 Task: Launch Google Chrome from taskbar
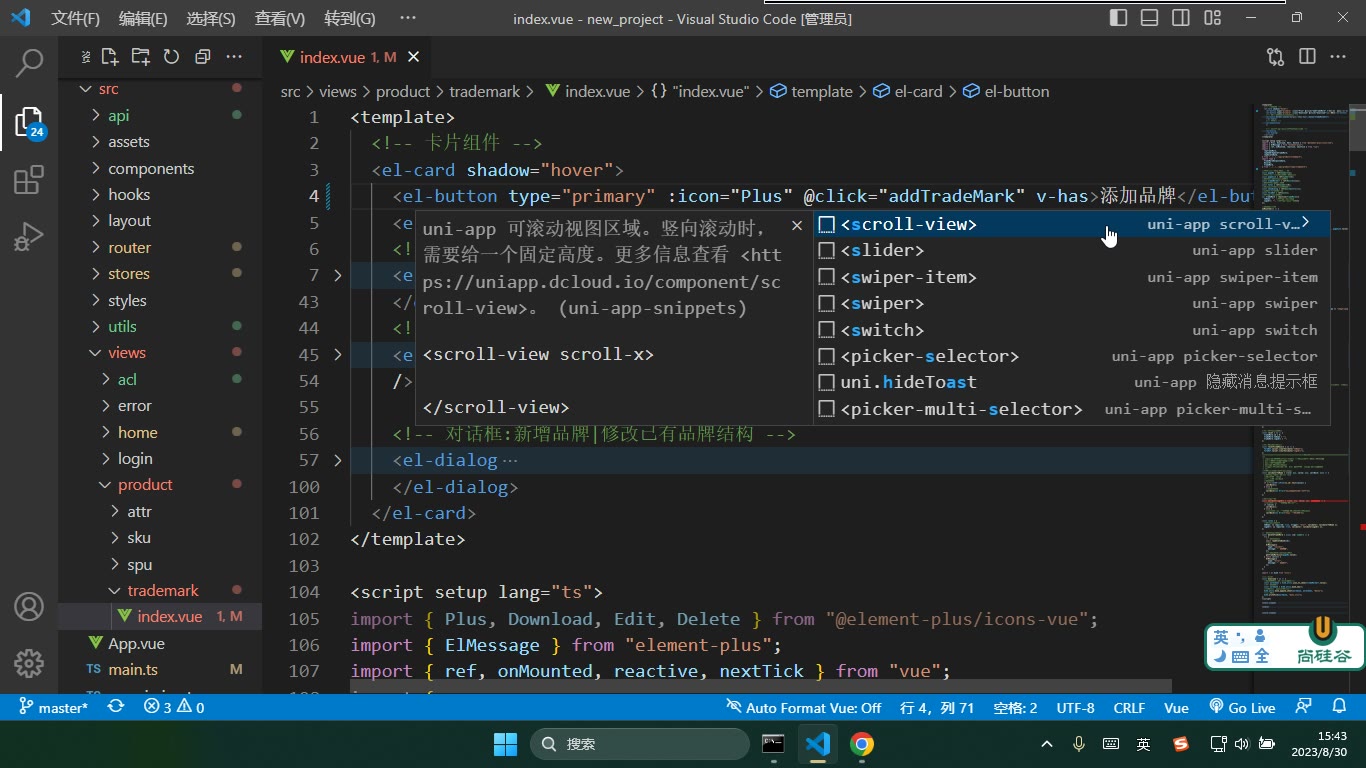click(x=862, y=744)
